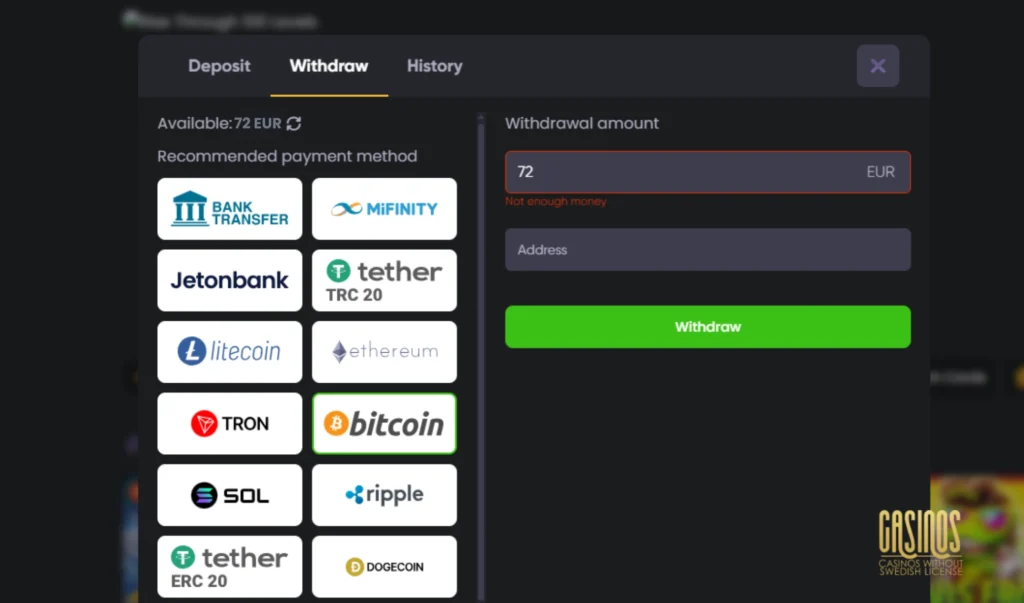Choose MiFinity payment option
The width and height of the screenshot is (1024, 603).
[x=384, y=208]
